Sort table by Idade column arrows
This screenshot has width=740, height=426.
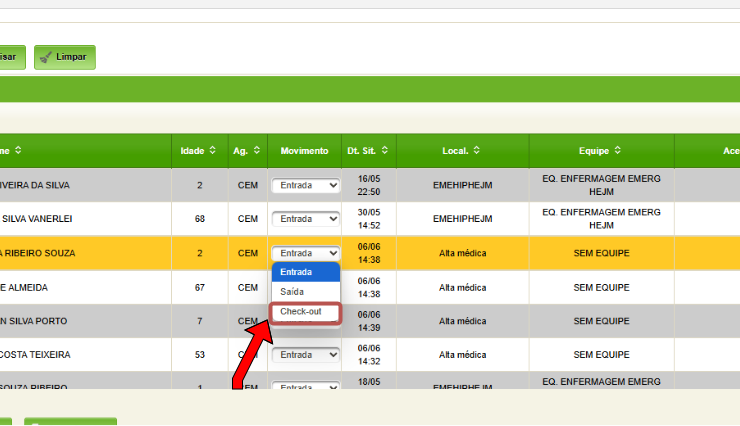click(212, 151)
